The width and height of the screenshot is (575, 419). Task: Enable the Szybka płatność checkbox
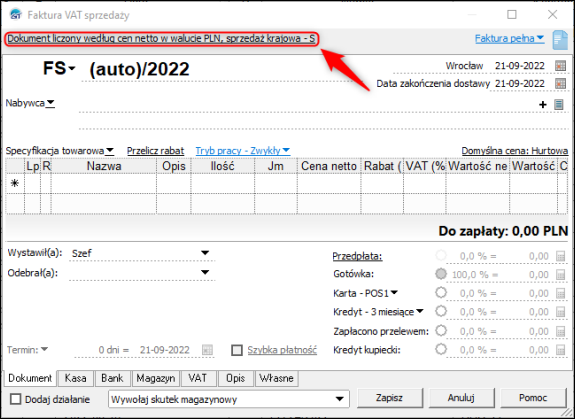[x=237, y=350]
